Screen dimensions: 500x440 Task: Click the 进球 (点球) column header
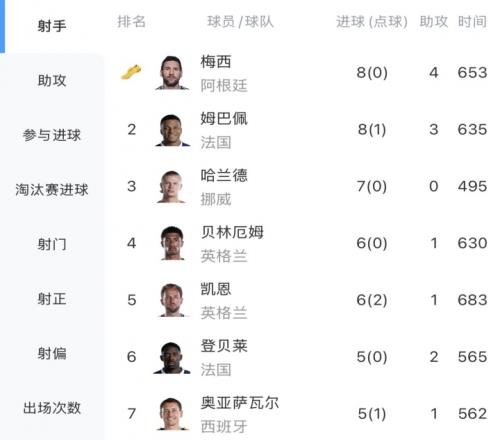pos(372,22)
